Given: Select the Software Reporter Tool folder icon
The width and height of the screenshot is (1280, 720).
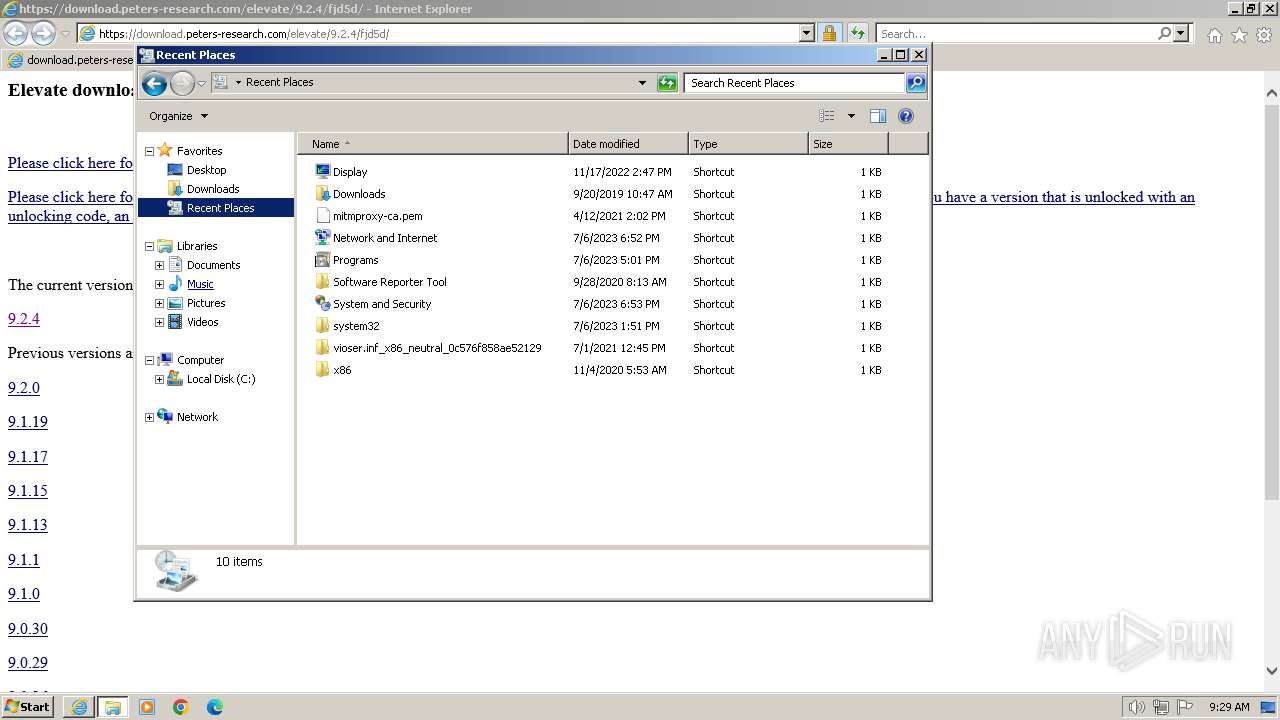Looking at the screenshot, I should point(322,282).
